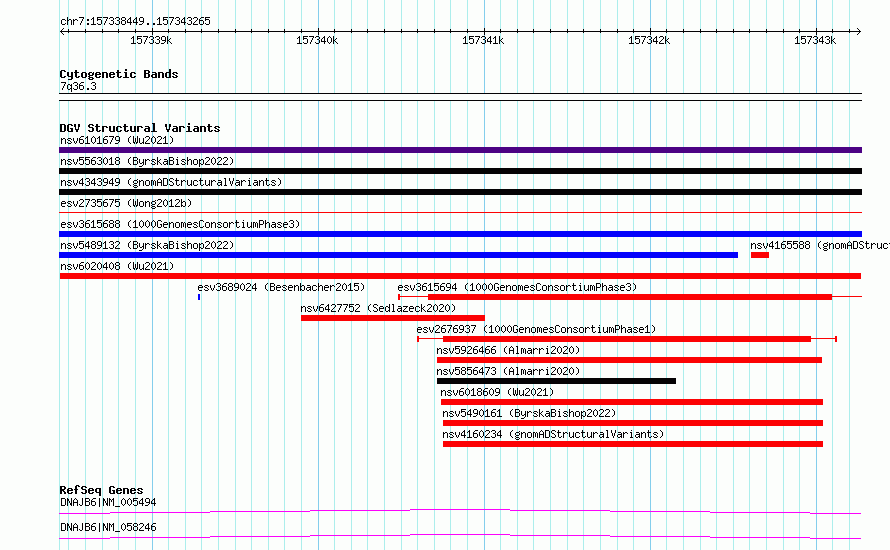Viewport: 890px width, 550px height.
Task: Open esv3615688 (1000GenomesConsortiumPhase3) label
Action: 180,224
